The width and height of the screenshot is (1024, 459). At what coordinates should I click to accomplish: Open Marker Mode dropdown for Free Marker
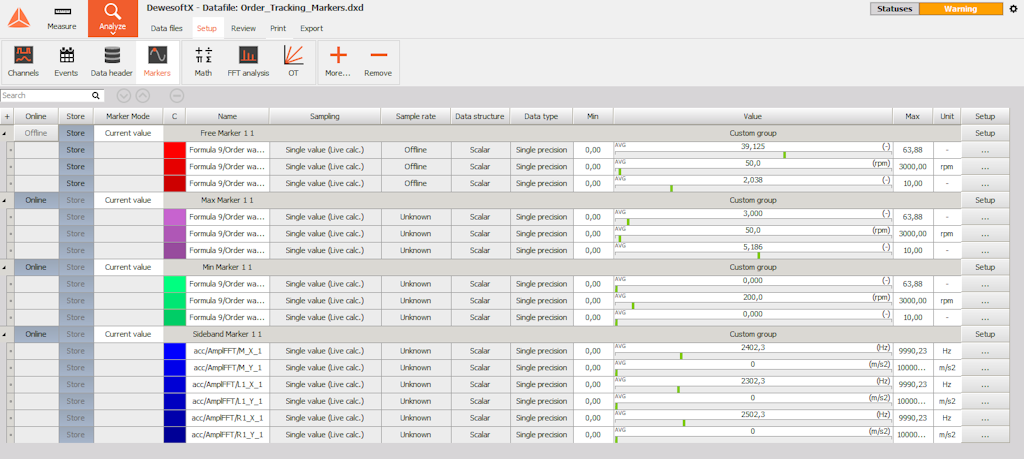click(128, 133)
